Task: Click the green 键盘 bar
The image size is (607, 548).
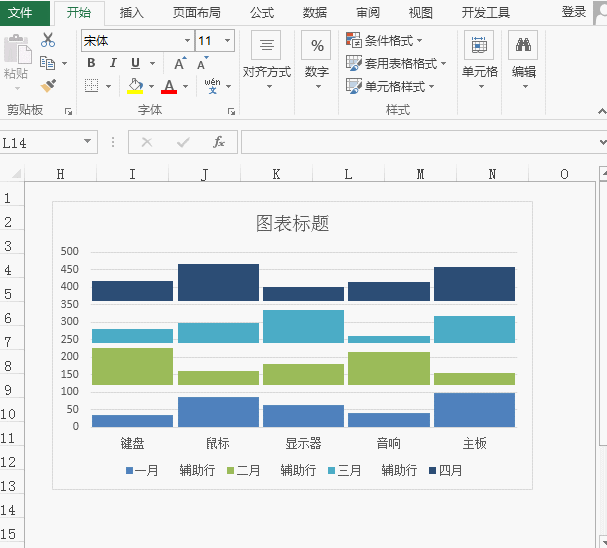Action: (x=132, y=366)
